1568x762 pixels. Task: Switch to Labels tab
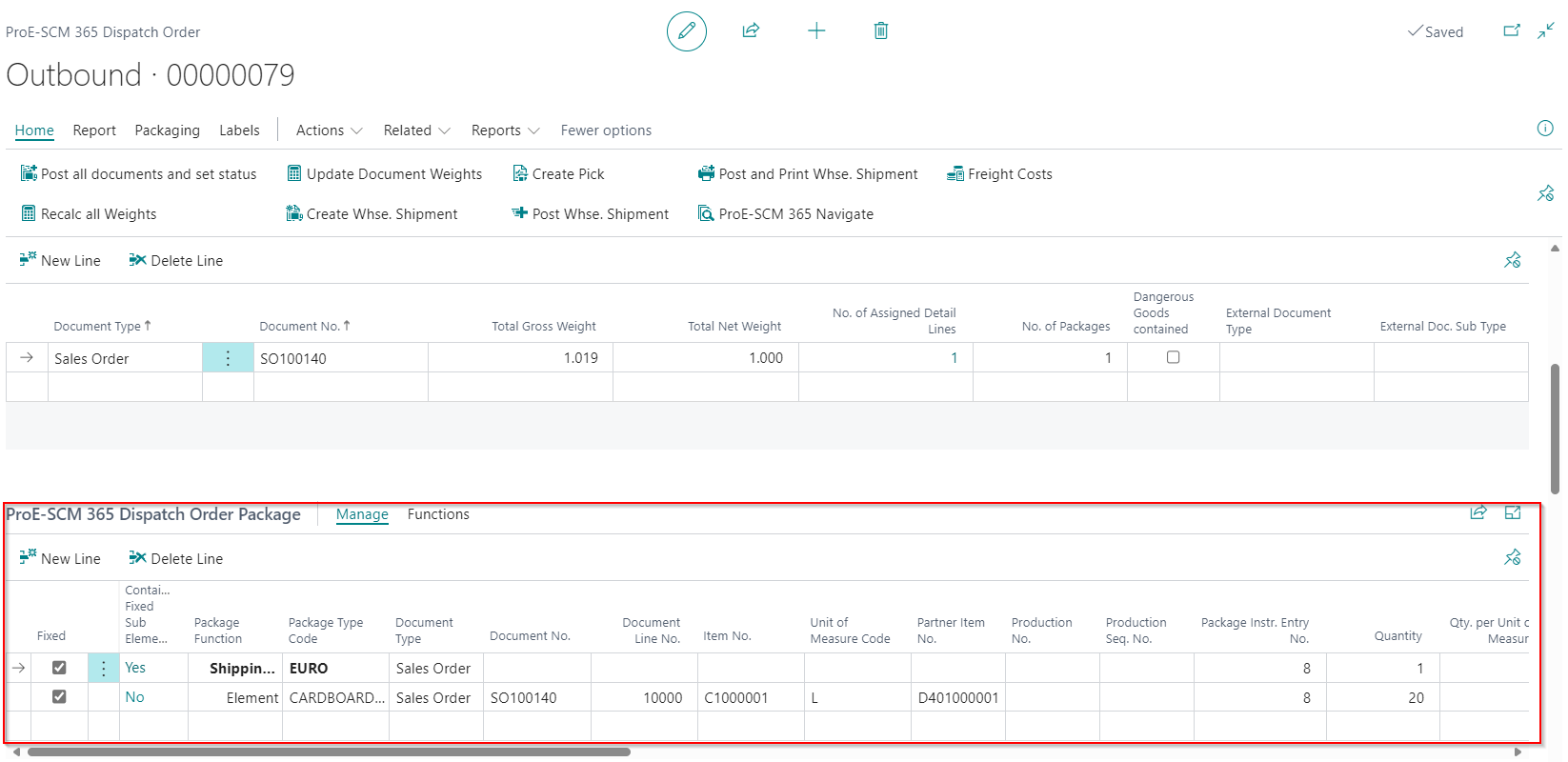(239, 130)
